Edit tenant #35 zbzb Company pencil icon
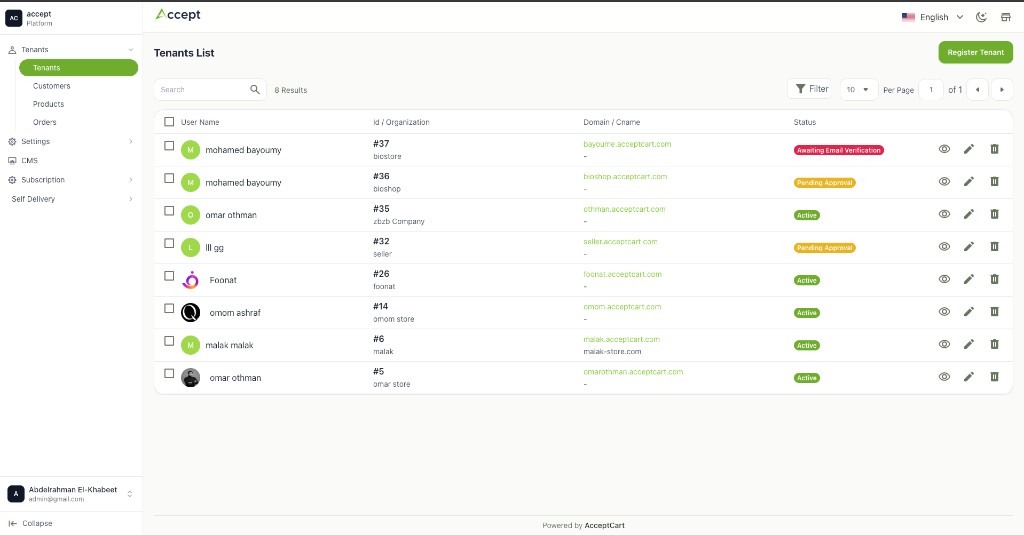Viewport: 1024px width, 535px height. coord(969,214)
